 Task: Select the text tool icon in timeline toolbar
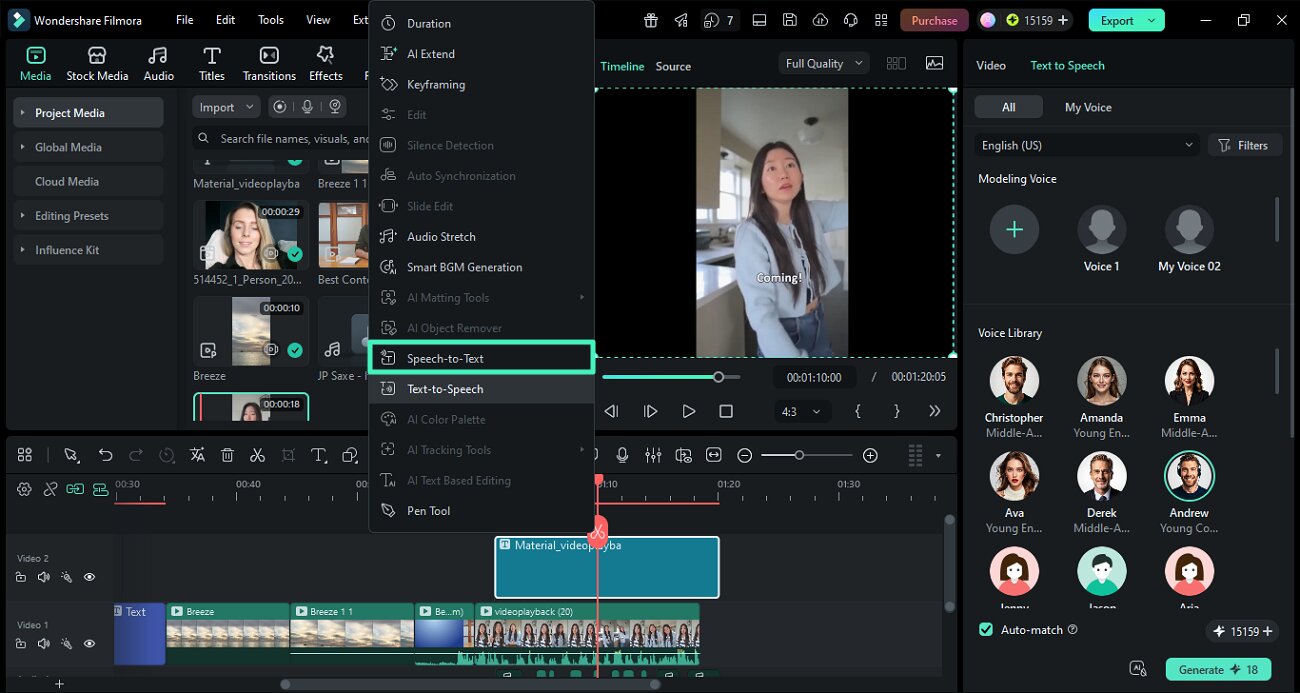pos(319,455)
